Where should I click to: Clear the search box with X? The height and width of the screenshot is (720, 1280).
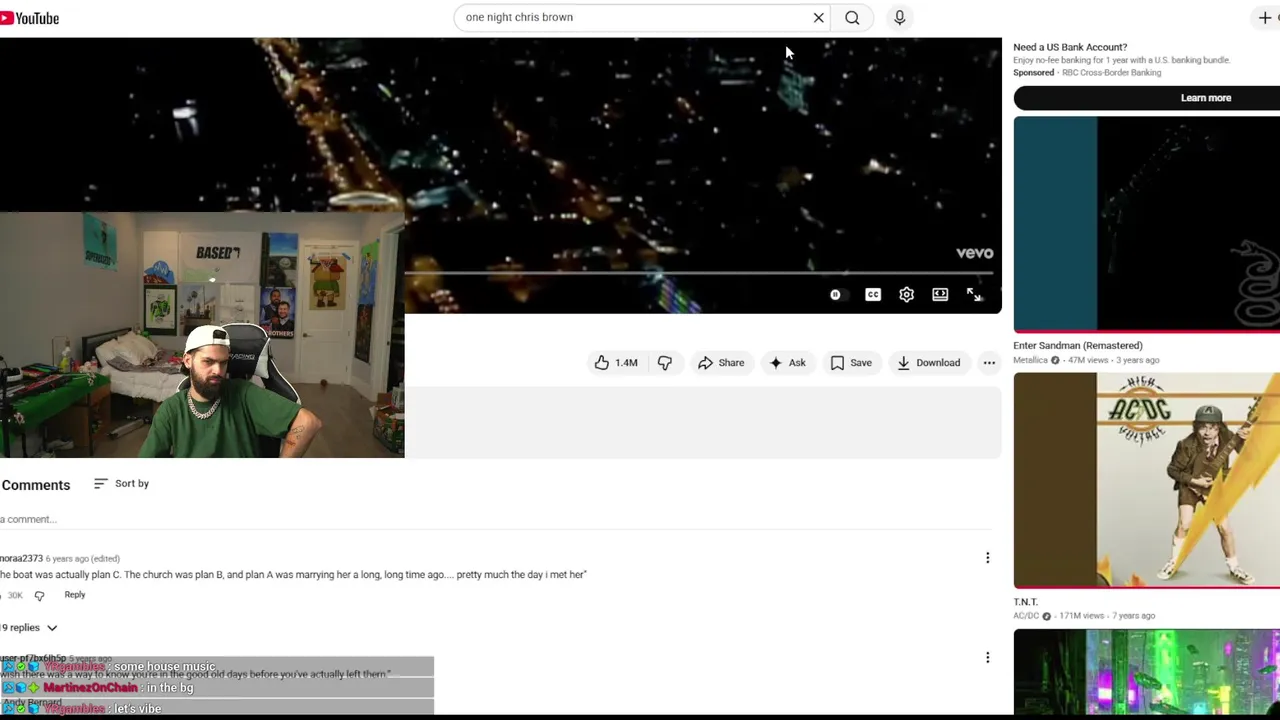[x=818, y=17]
